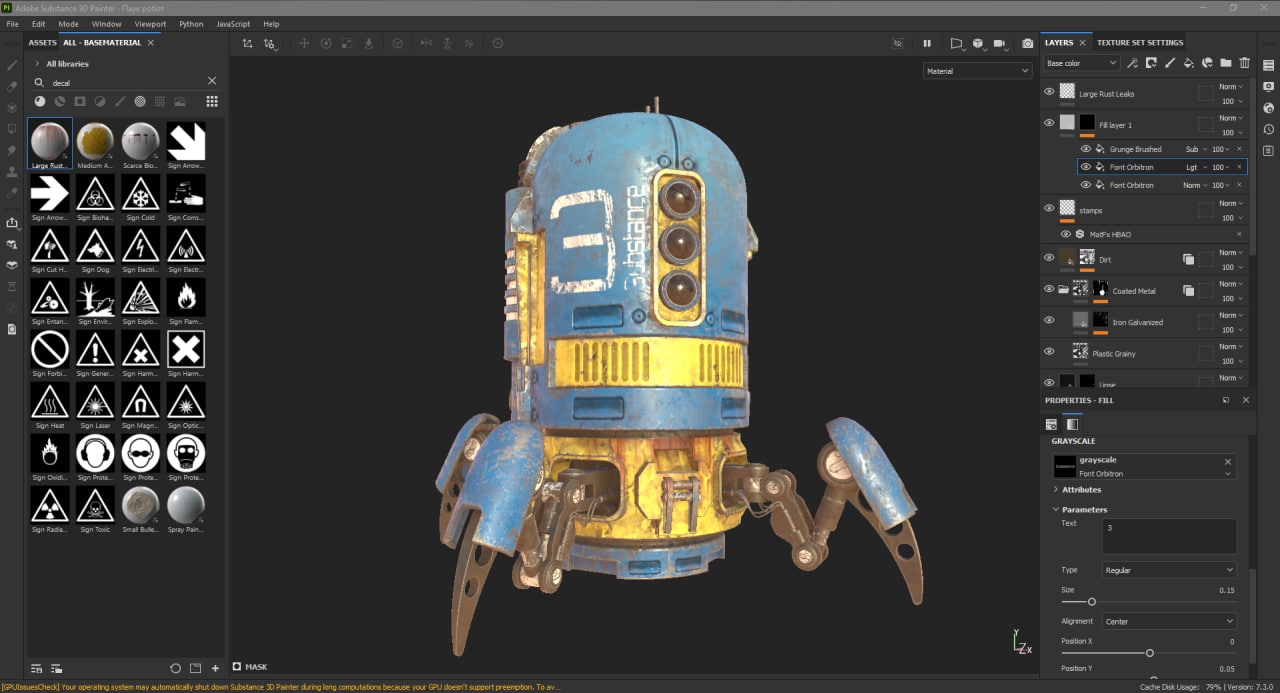Close the Properties - Fill panel
The height and width of the screenshot is (693, 1280).
coord(1246,400)
